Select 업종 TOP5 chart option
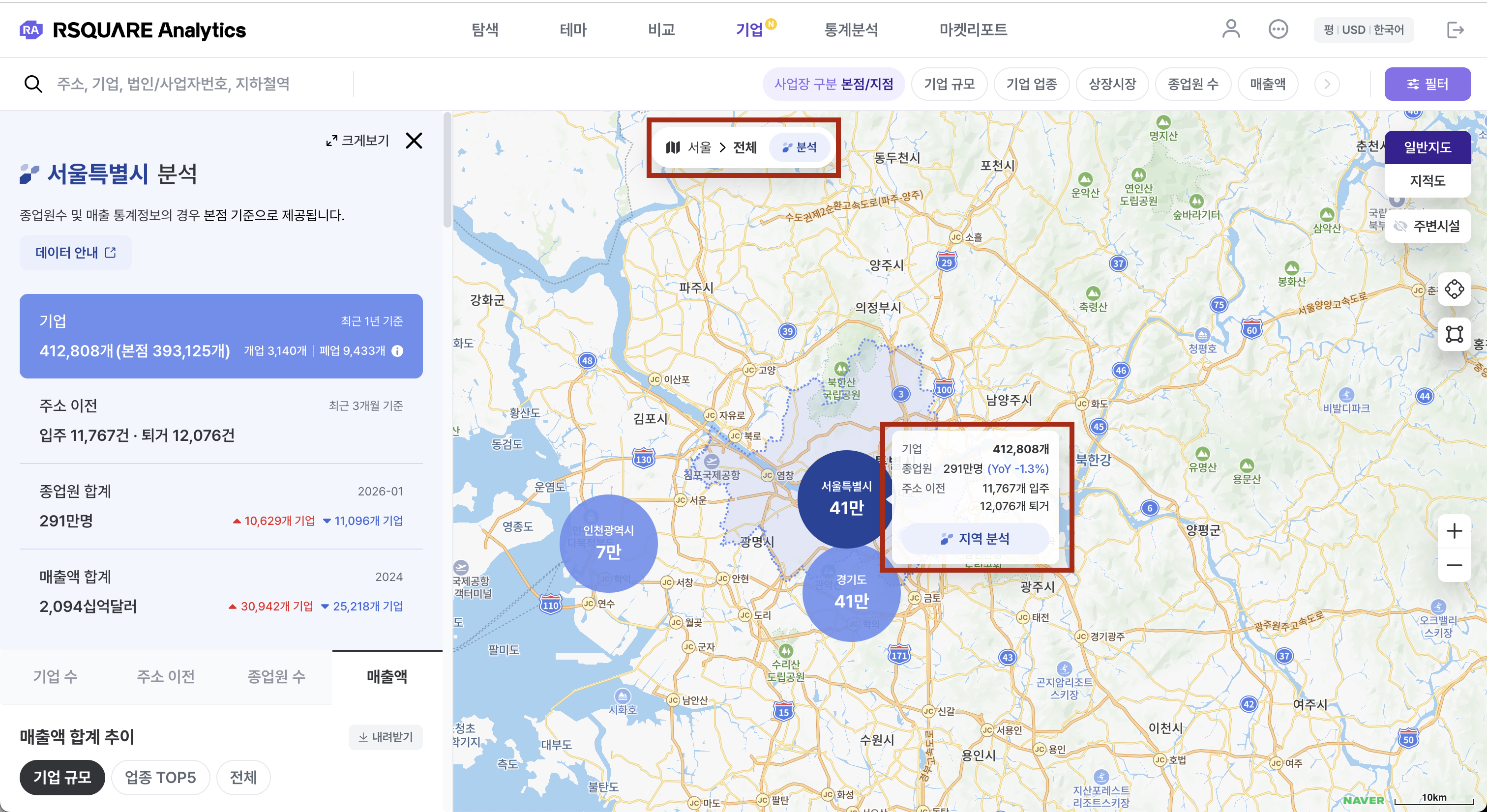 160,778
